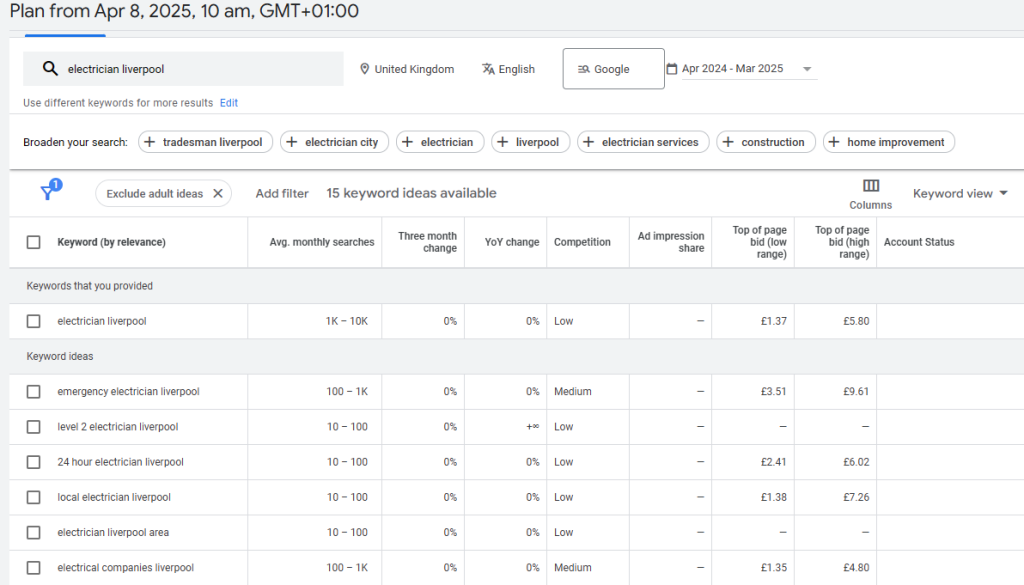The height and width of the screenshot is (585, 1024).
Task: Click the Medium competition for emergency electrician
Action: pyautogui.click(x=573, y=392)
